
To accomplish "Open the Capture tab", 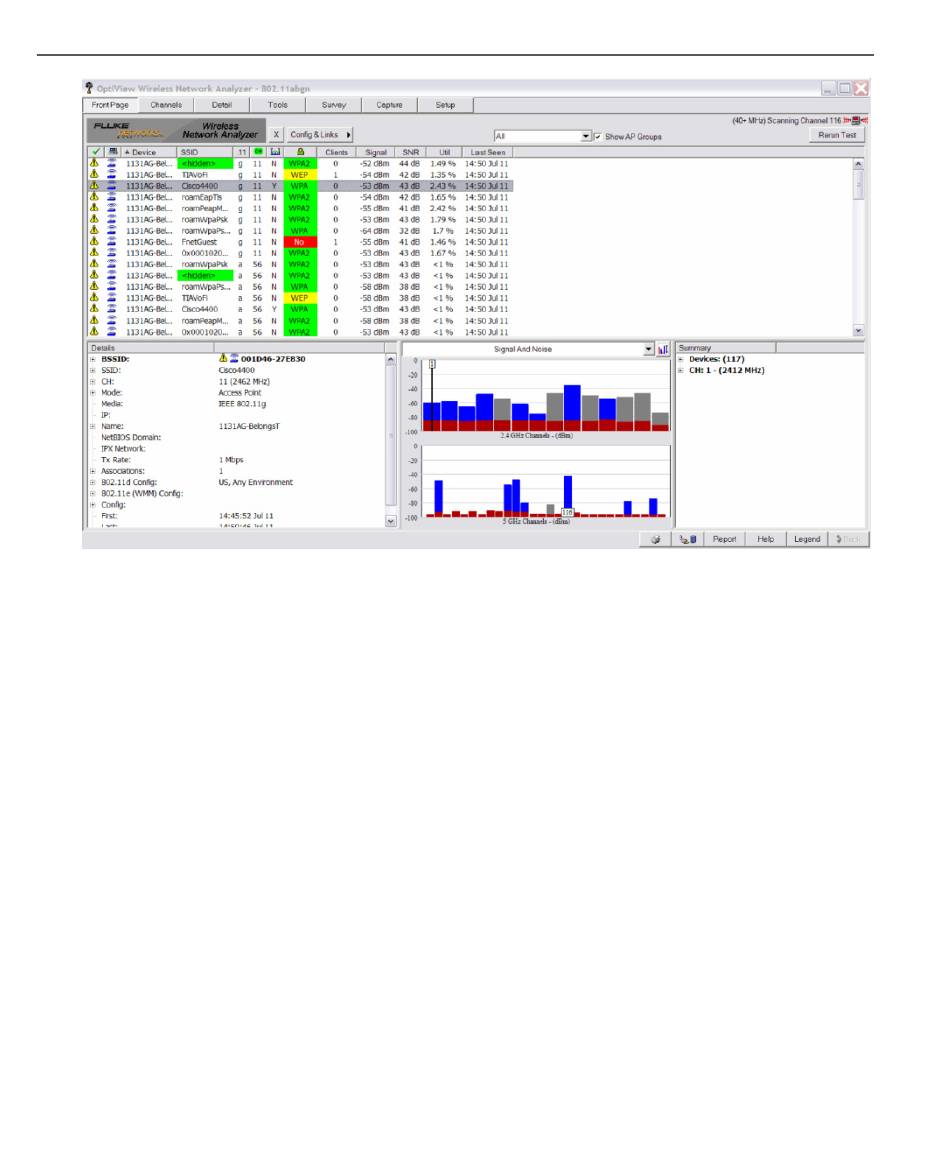I will click(x=390, y=105).
